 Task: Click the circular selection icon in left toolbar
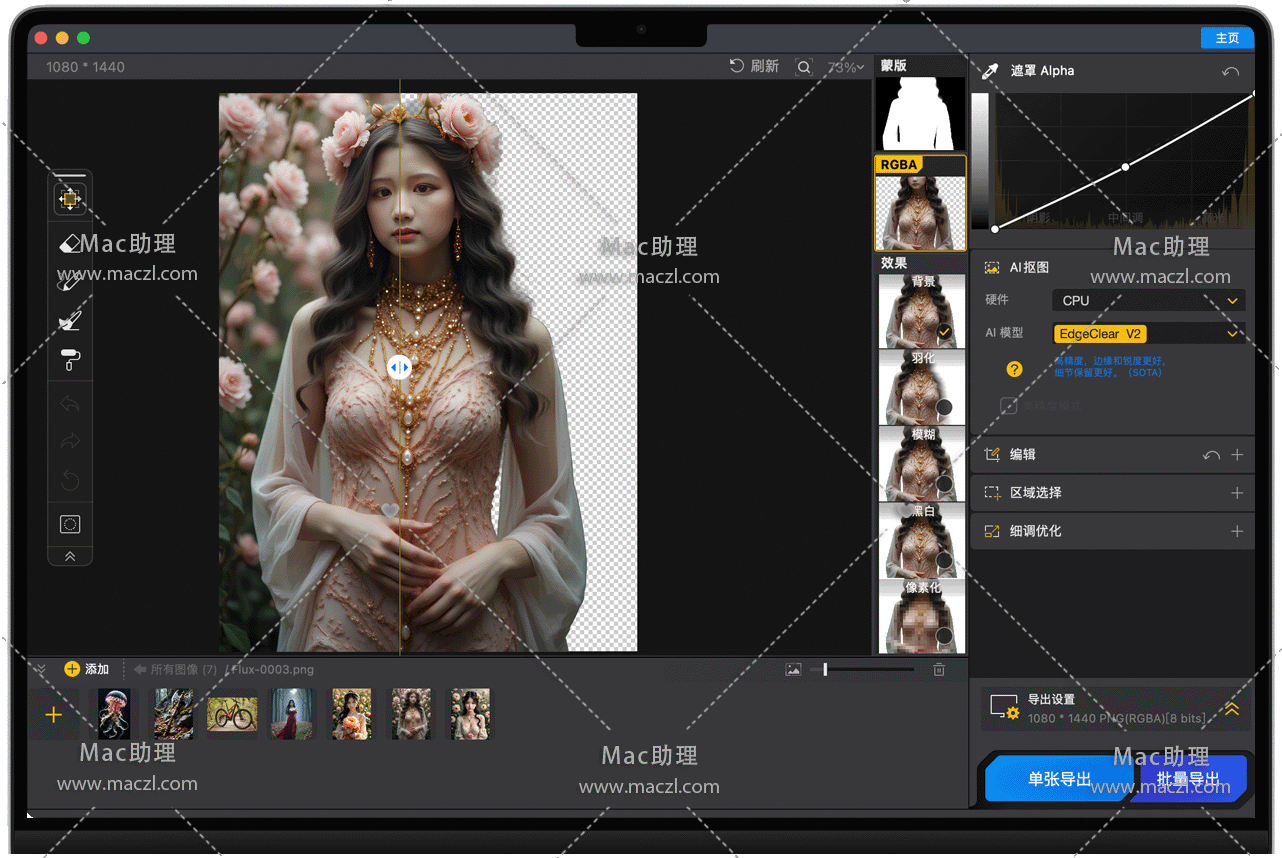click(x=70, y=524)
